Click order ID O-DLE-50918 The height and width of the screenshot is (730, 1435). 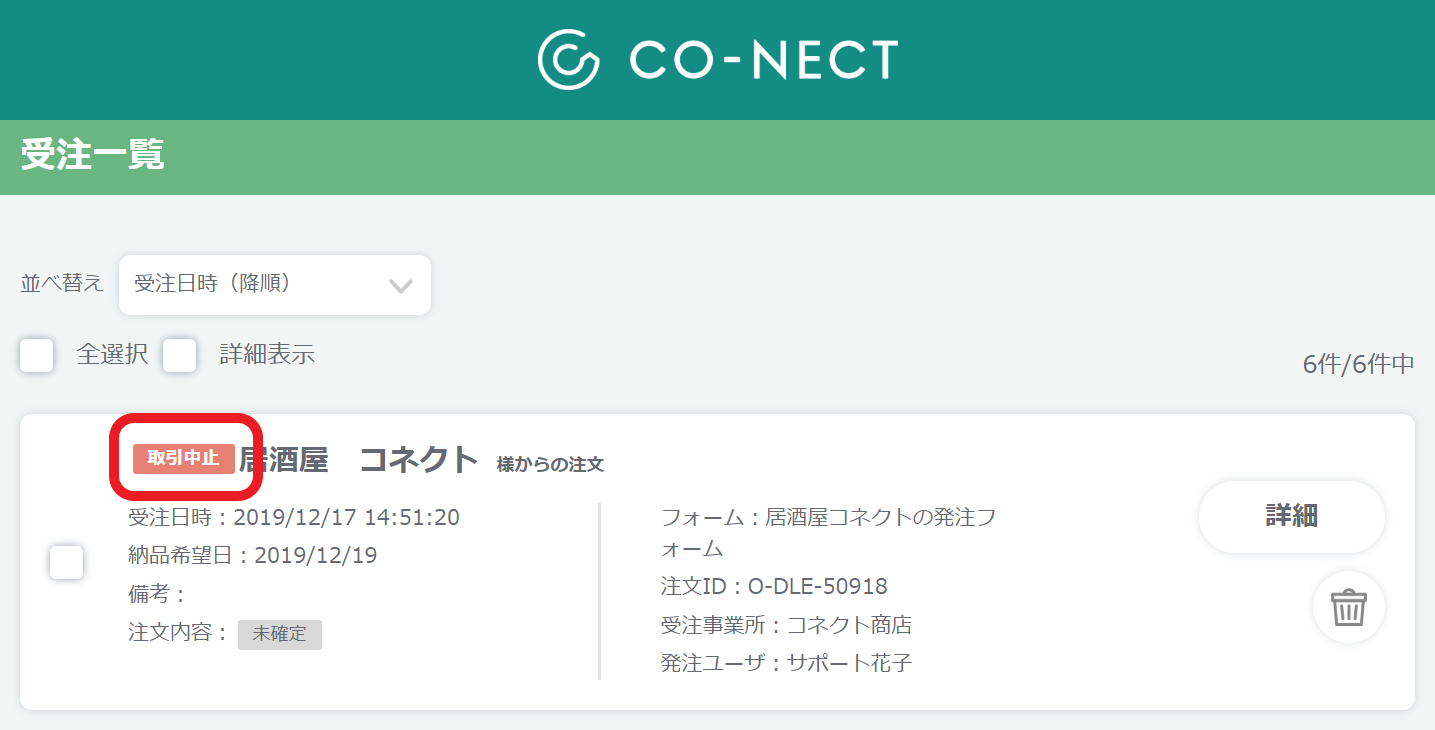click(x=818, y=587)
